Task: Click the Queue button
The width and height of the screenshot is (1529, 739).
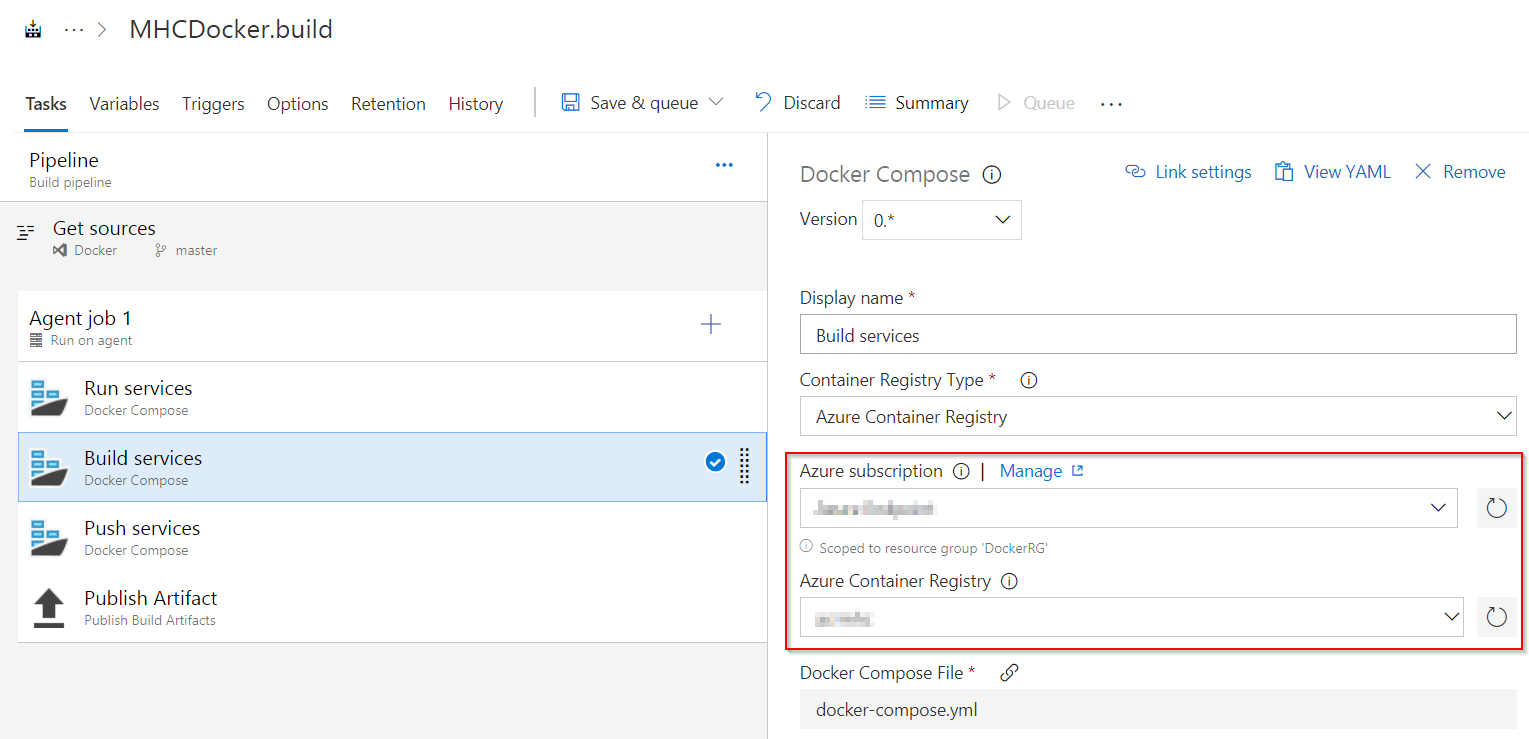Action: click(x=1036, y=102)
